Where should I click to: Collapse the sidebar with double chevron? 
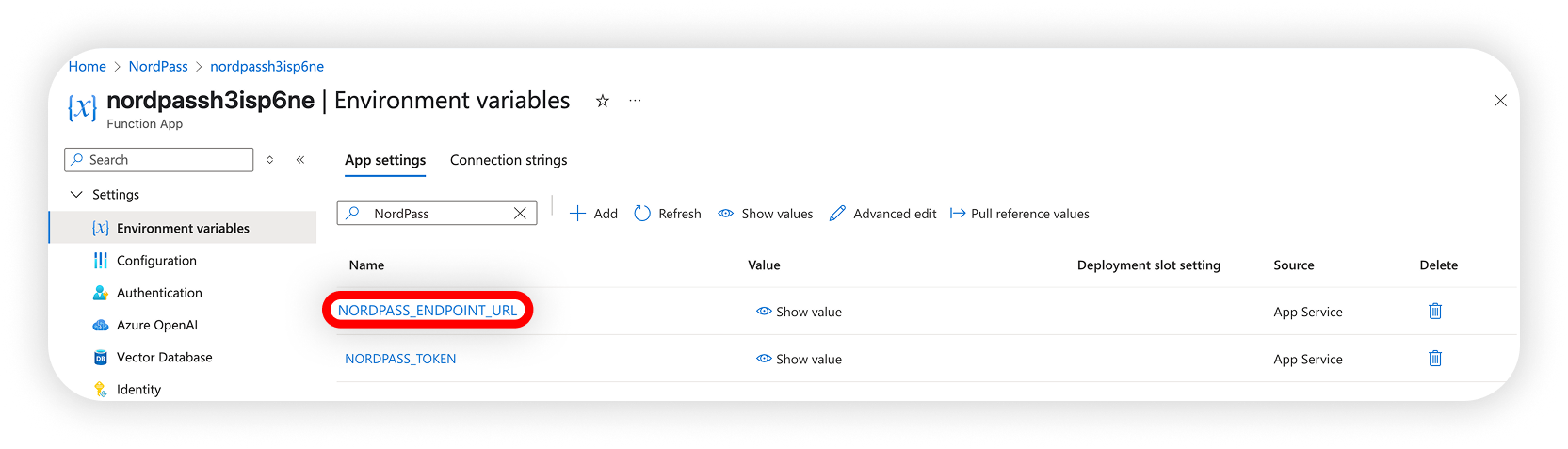point(300,160)
